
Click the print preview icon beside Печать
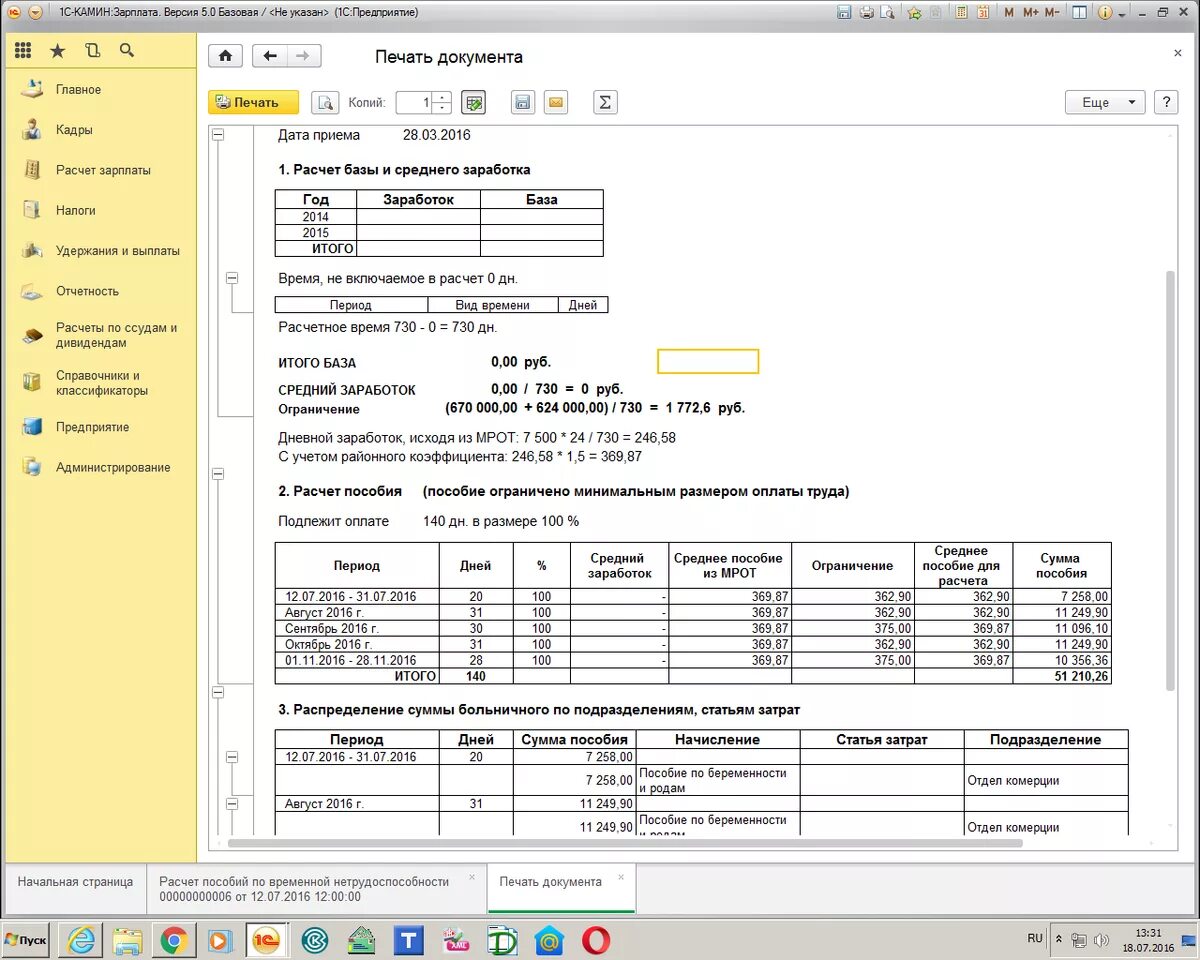coord(325,102)
